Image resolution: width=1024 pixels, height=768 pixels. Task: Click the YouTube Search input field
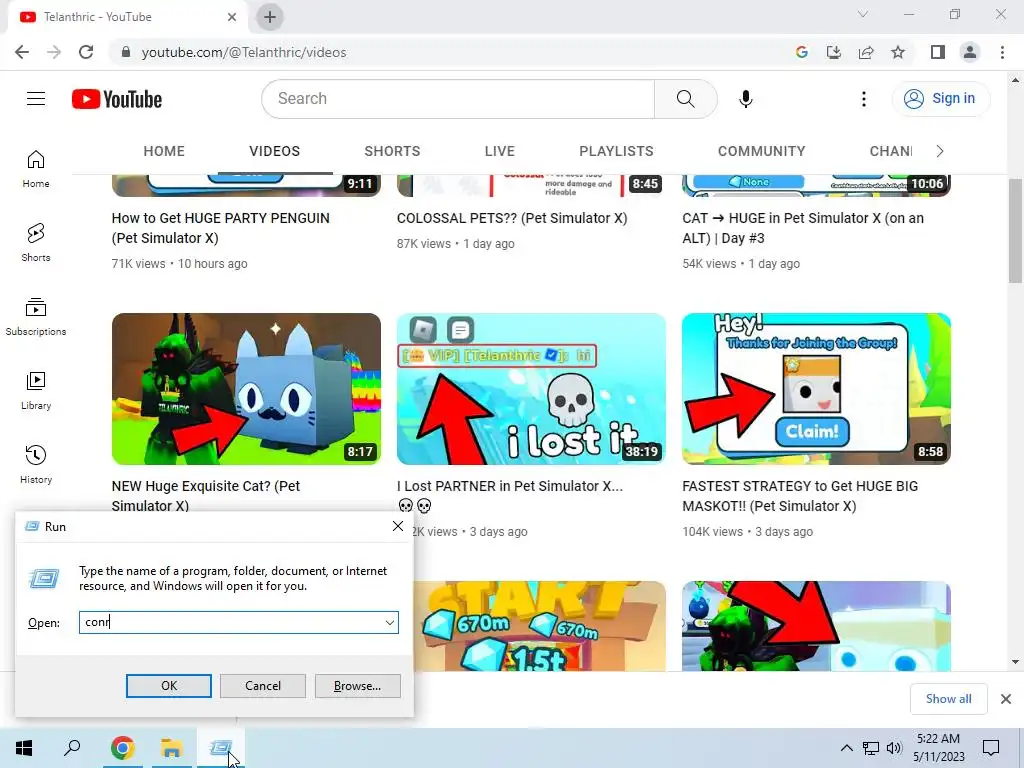click(458, 99)
